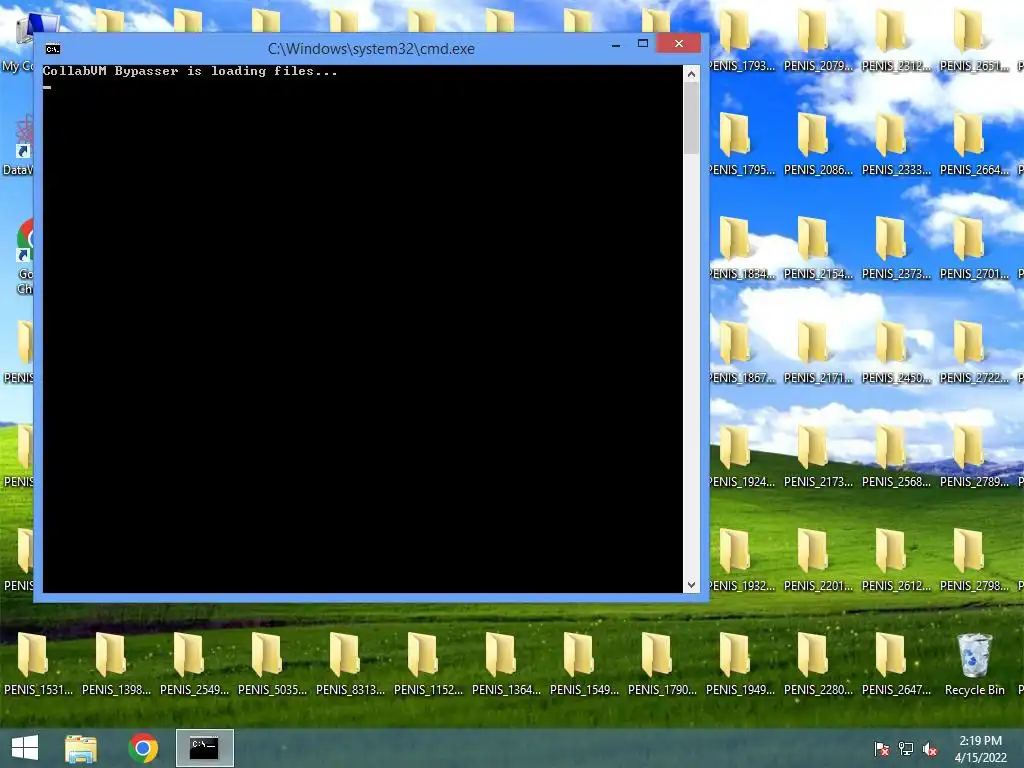The width and height of the screenshot is (1024, 768).
Task: Select the PENIS_2280... folder
Action: (x=818, y=664)
